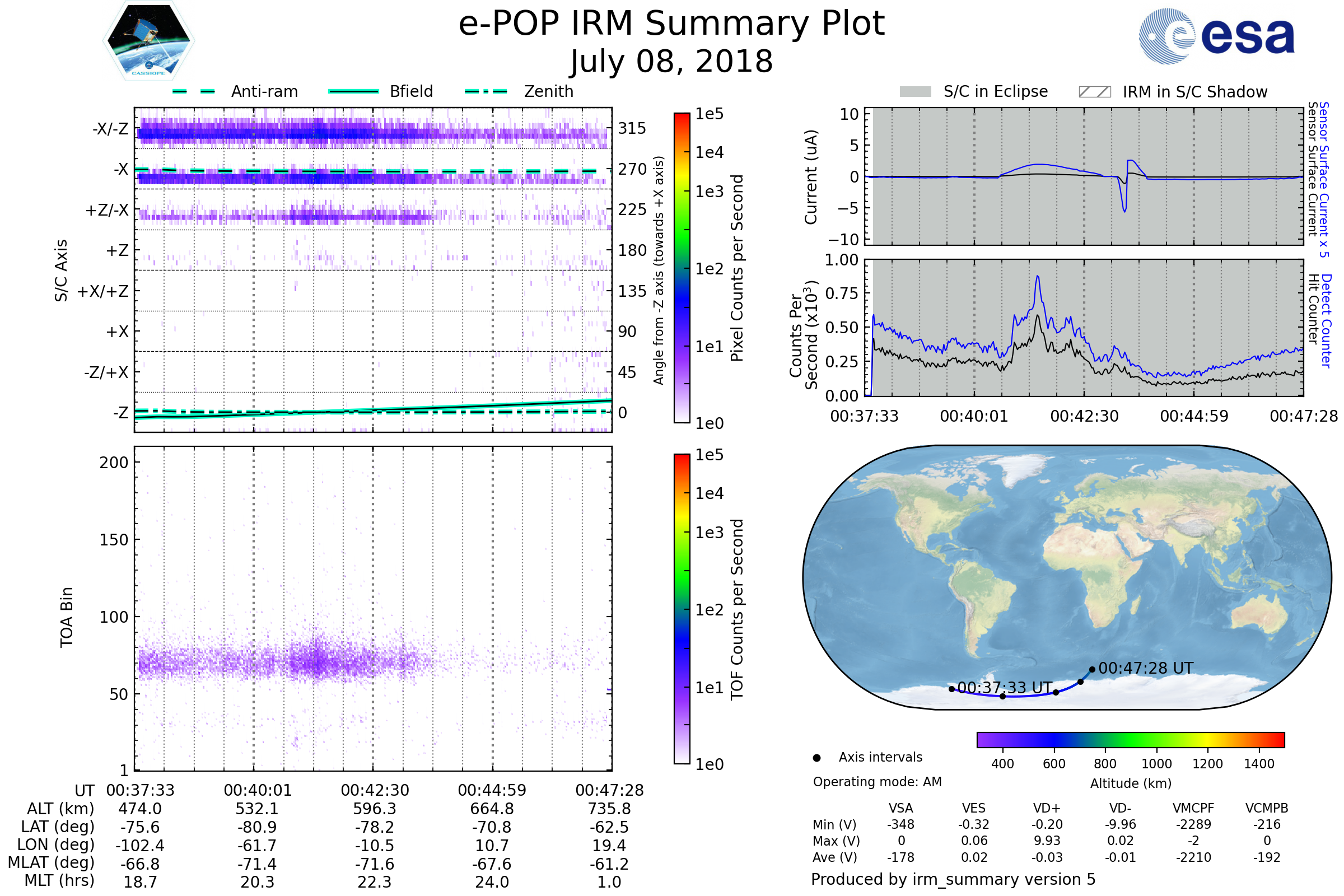Click the TOA Bin axis label
Screen dimensions: 1344x896
(67, 617)
